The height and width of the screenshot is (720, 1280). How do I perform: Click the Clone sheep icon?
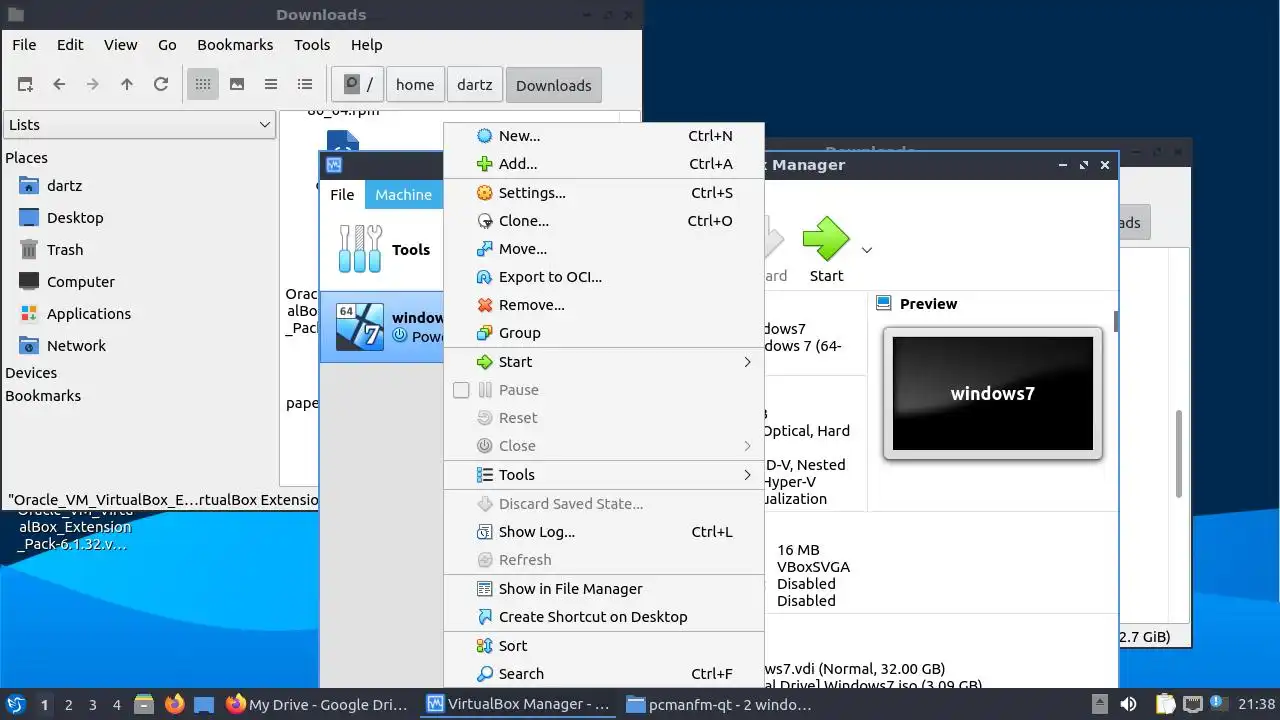(484, 221)
